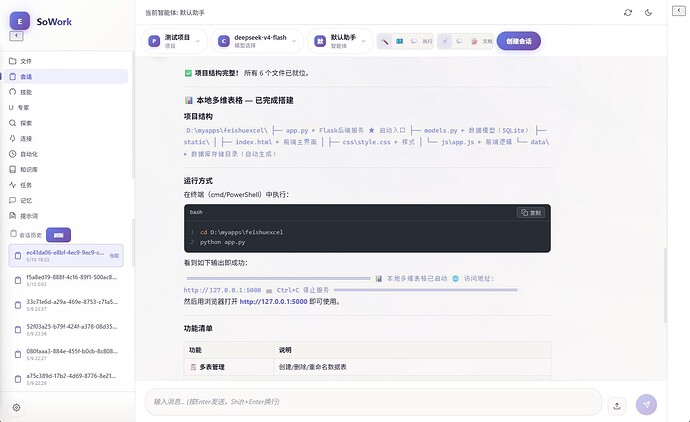This screenshot has height=422, width=690.
Task: Open the 文件 section in sidebar
Action: pos(66,61)
